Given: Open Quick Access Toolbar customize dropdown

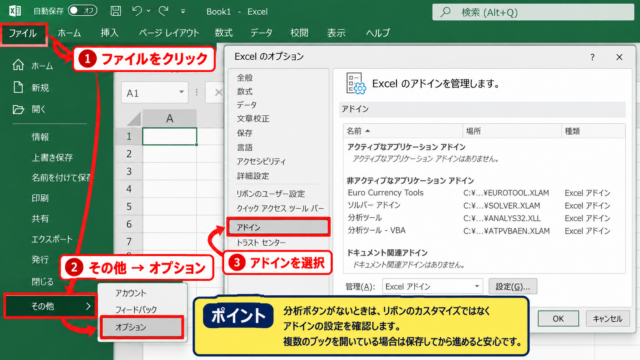Looking at the screenshot, I should [183, 11].
